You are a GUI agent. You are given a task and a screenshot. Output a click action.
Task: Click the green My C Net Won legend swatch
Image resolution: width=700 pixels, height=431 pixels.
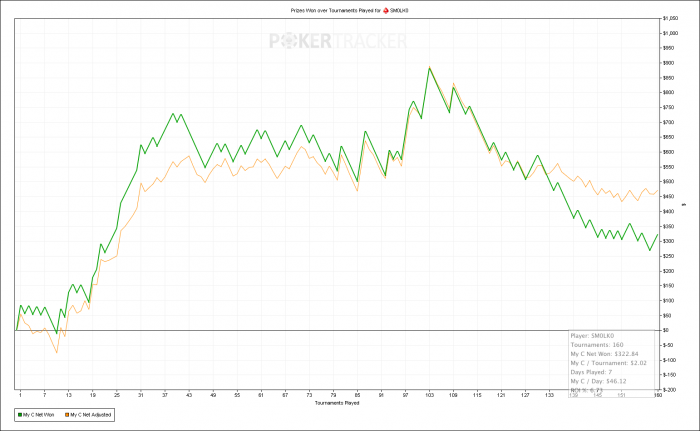pyautogui.click(x=20, y=415)
